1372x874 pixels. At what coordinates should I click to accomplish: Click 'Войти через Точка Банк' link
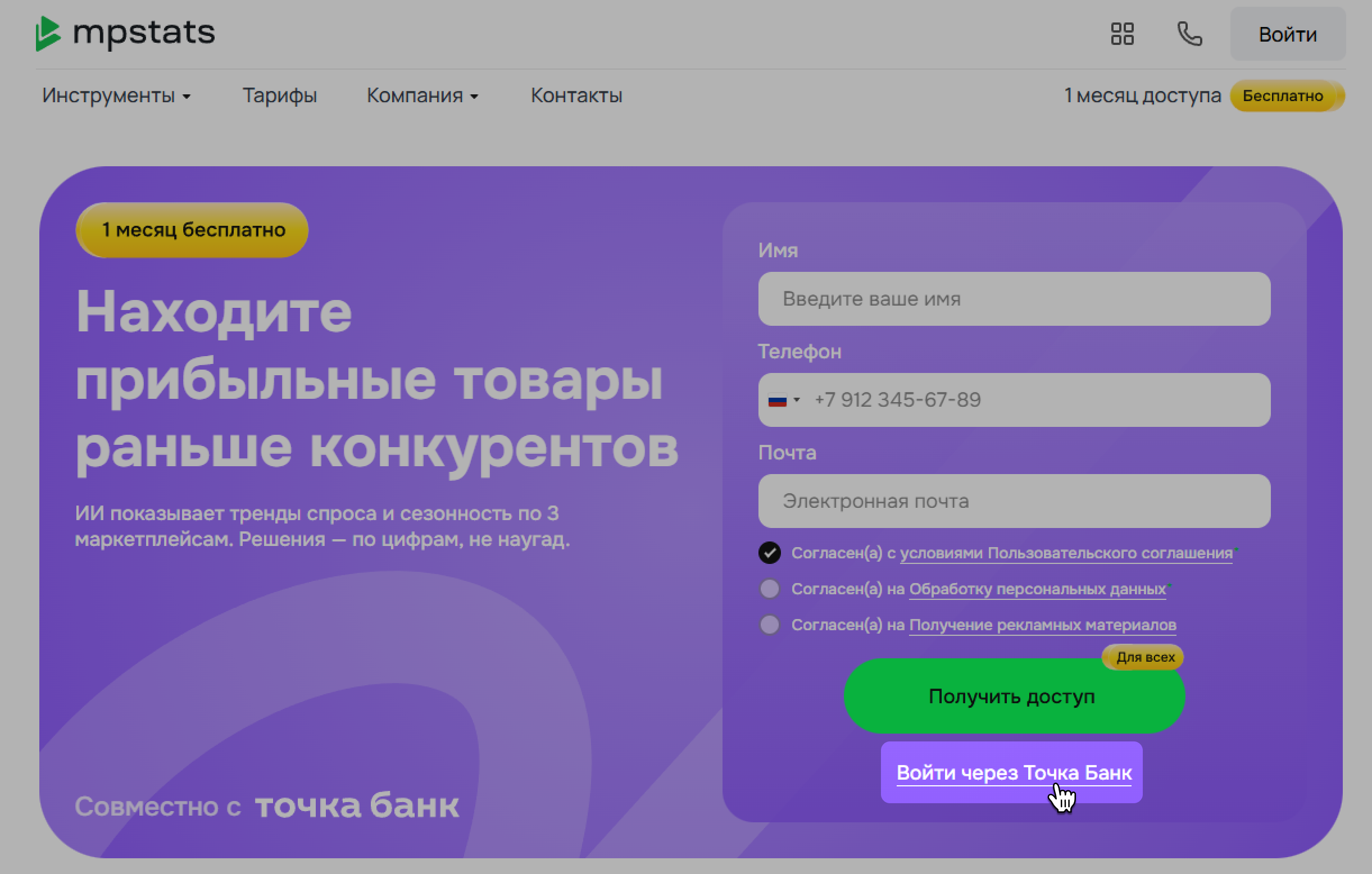[x=1014, y=772]
